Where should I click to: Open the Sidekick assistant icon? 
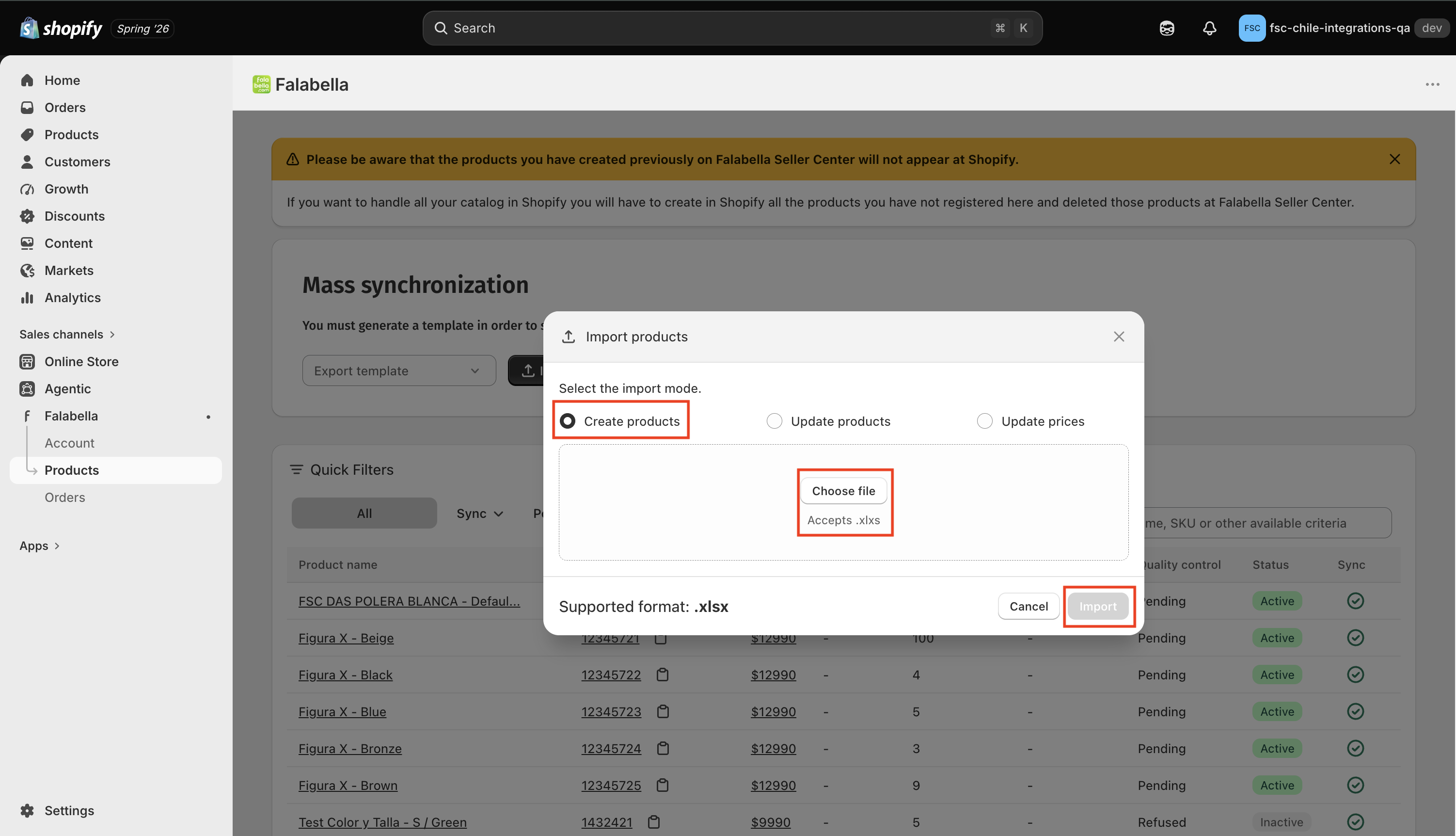click(x=1167, y=28)
